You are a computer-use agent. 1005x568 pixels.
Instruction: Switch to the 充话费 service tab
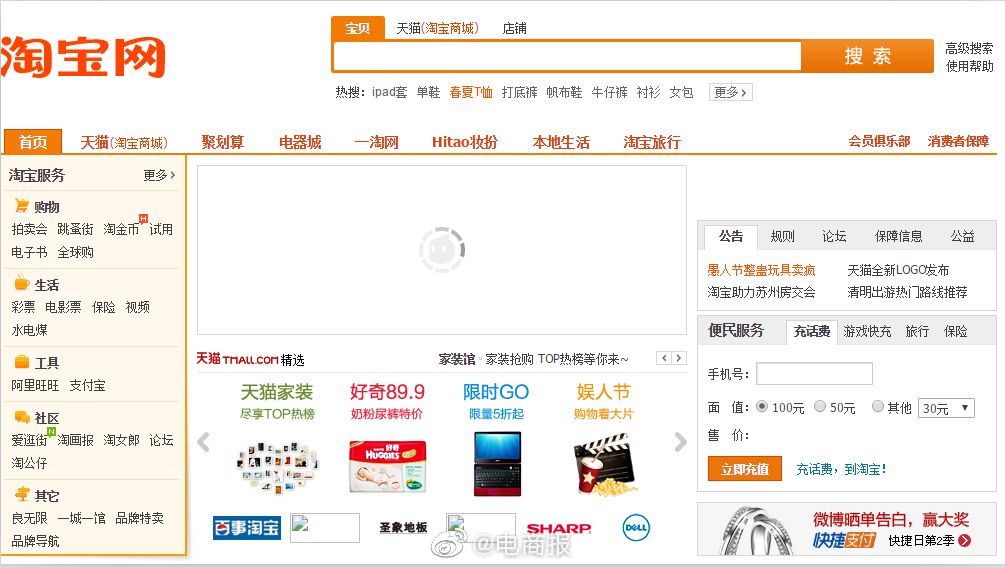811,331
